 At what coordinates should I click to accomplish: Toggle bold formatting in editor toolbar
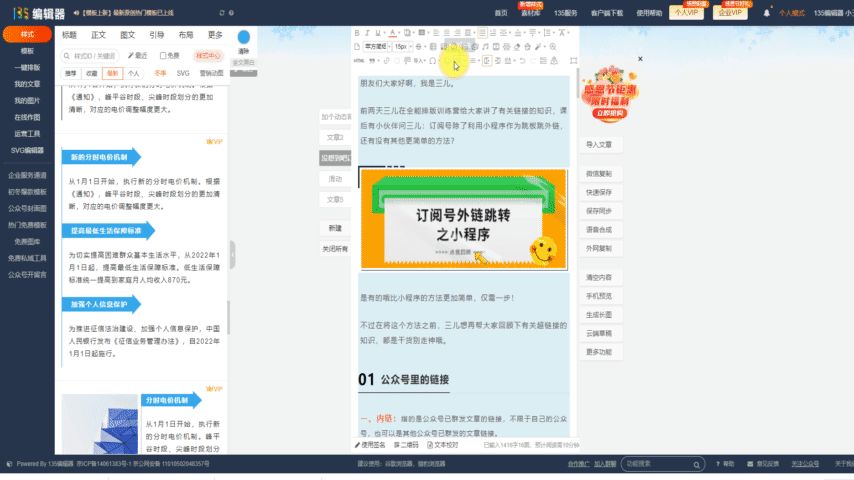[x=357, y=33]
